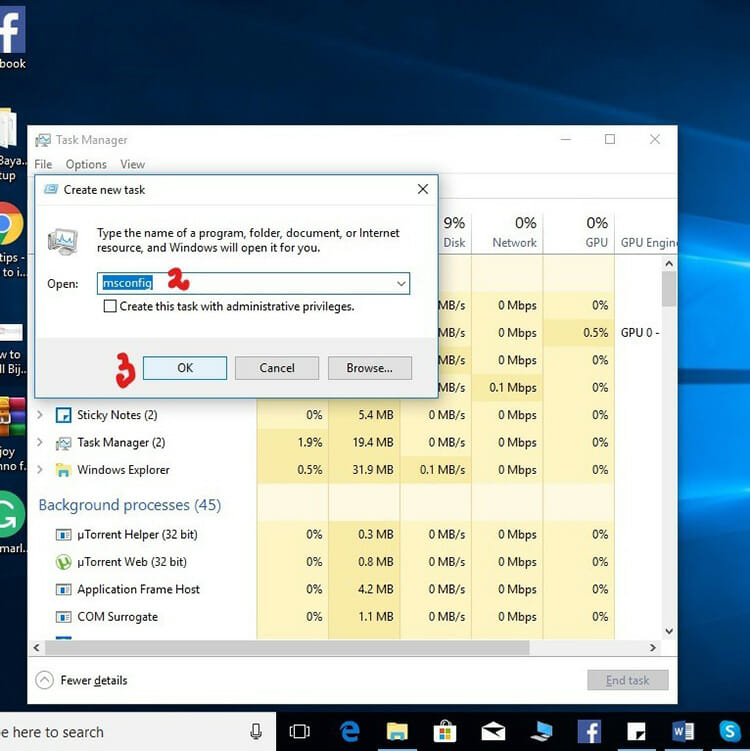750x751 pixels.
Task: Click the Browse... button
Action: tap(370, 368)
